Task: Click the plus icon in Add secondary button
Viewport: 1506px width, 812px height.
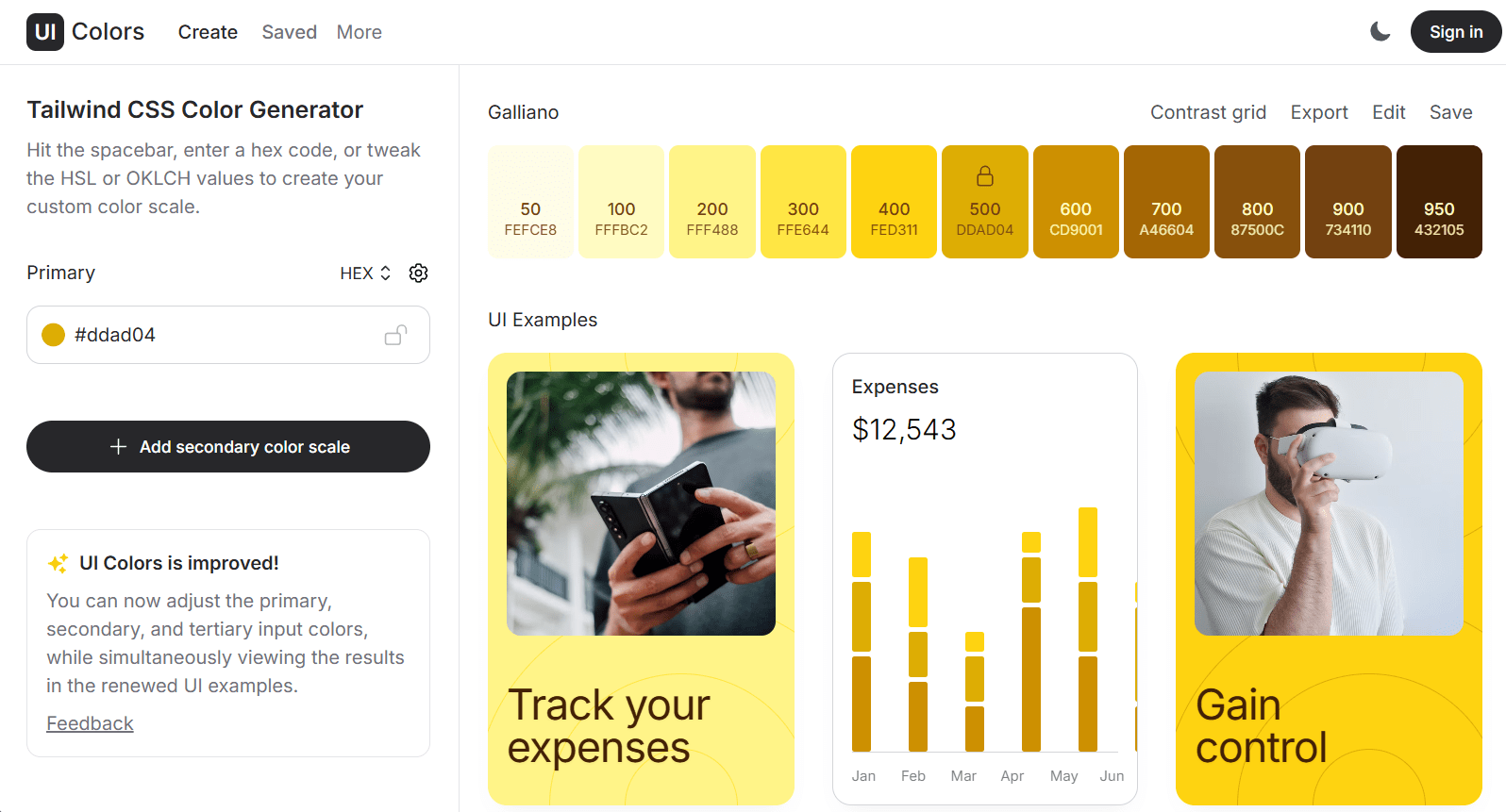Action: coord(119,446)
